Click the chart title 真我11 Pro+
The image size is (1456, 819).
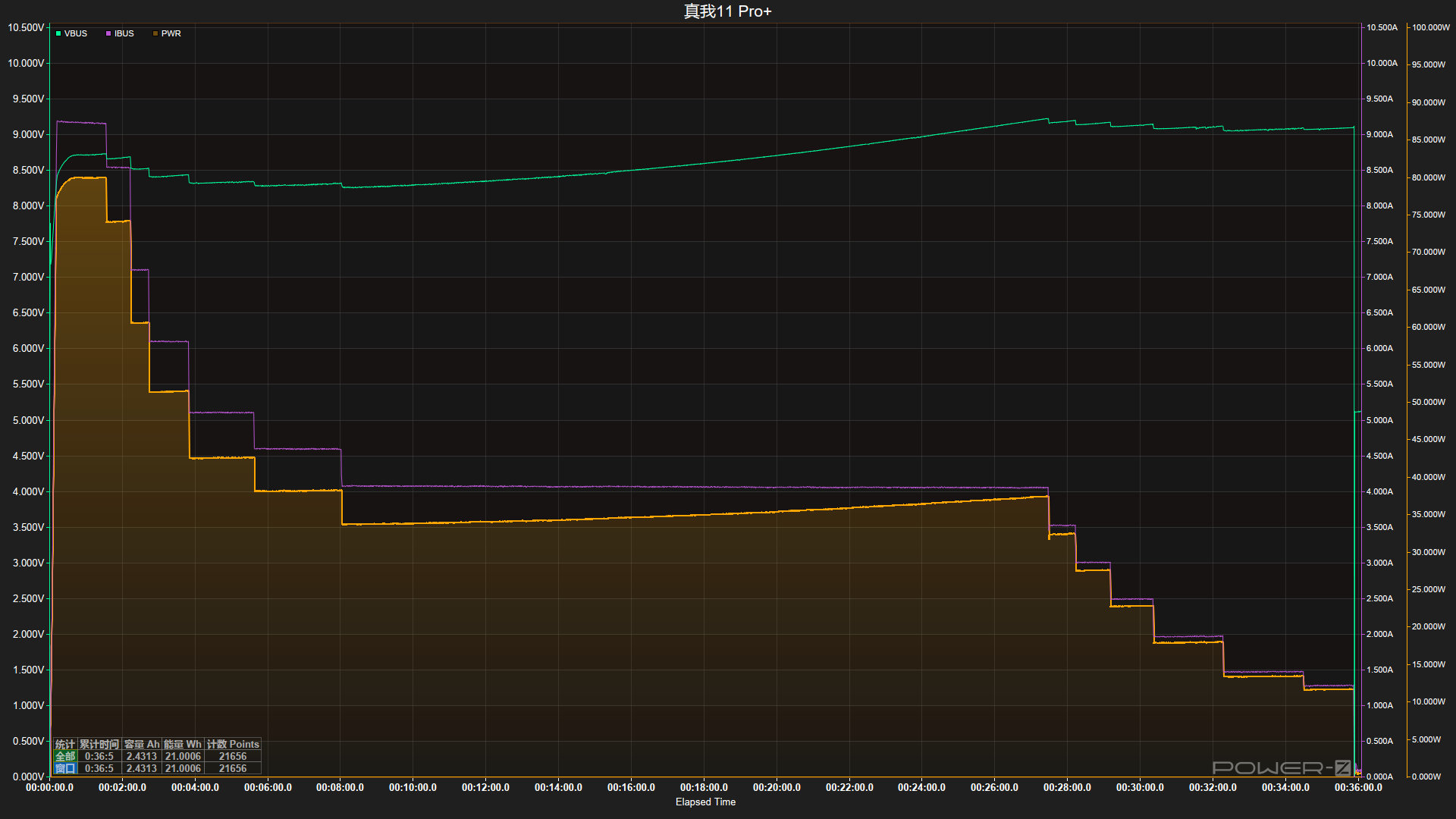point(727,11)
